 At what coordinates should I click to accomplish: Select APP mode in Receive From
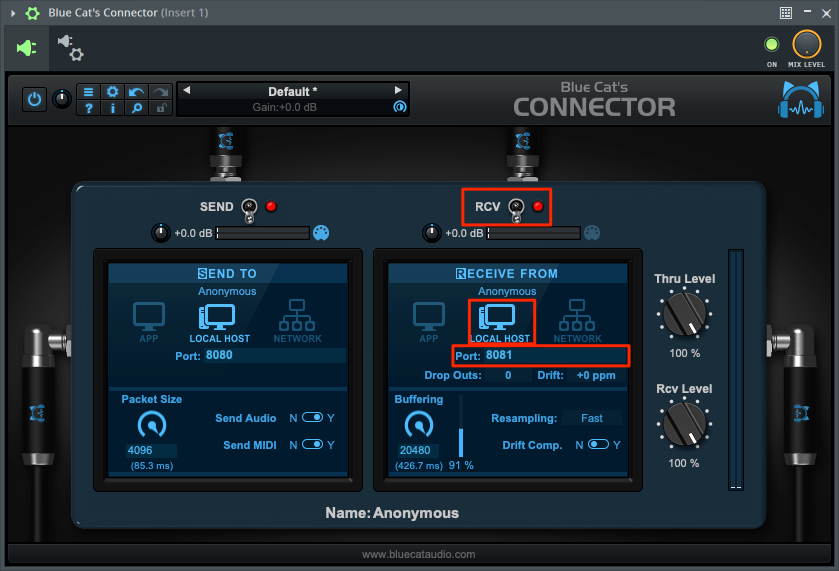pyautogui.click(x=429, y=322)
